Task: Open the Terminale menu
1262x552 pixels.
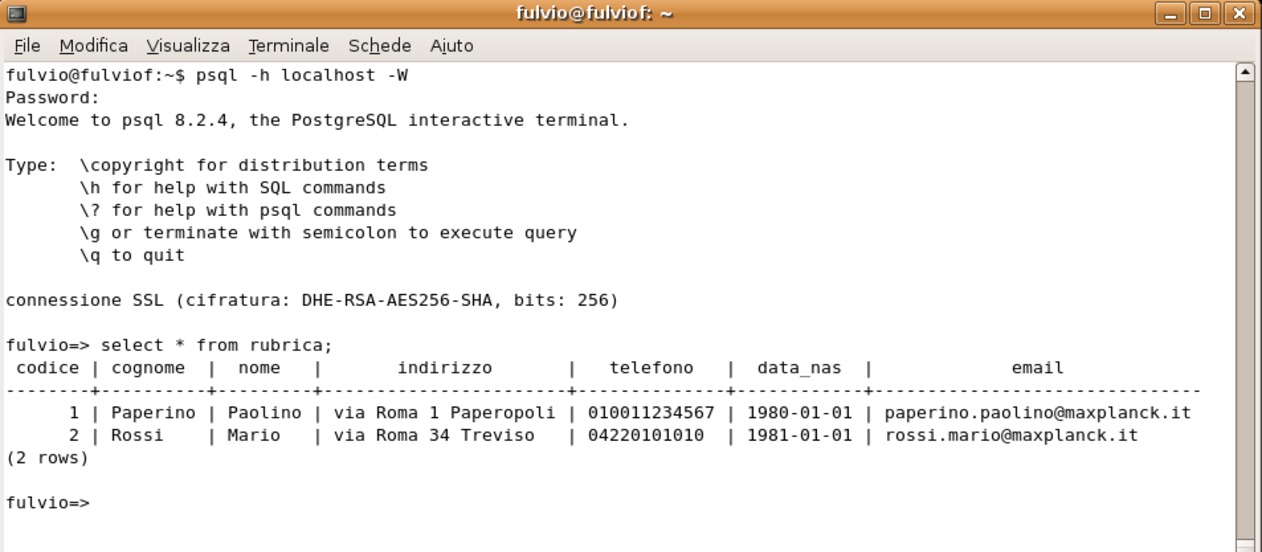Action: point(289,46)
